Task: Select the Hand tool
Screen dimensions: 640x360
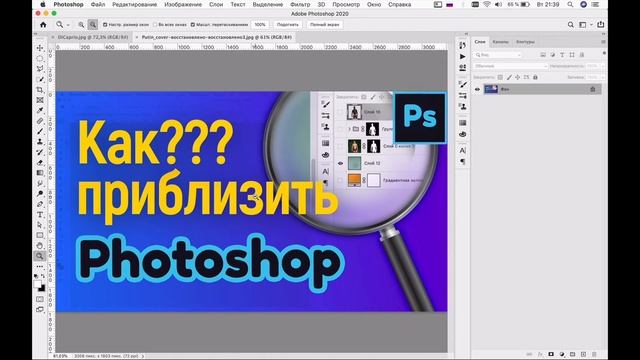Action: pyautogui.click(x=40, y=246)
